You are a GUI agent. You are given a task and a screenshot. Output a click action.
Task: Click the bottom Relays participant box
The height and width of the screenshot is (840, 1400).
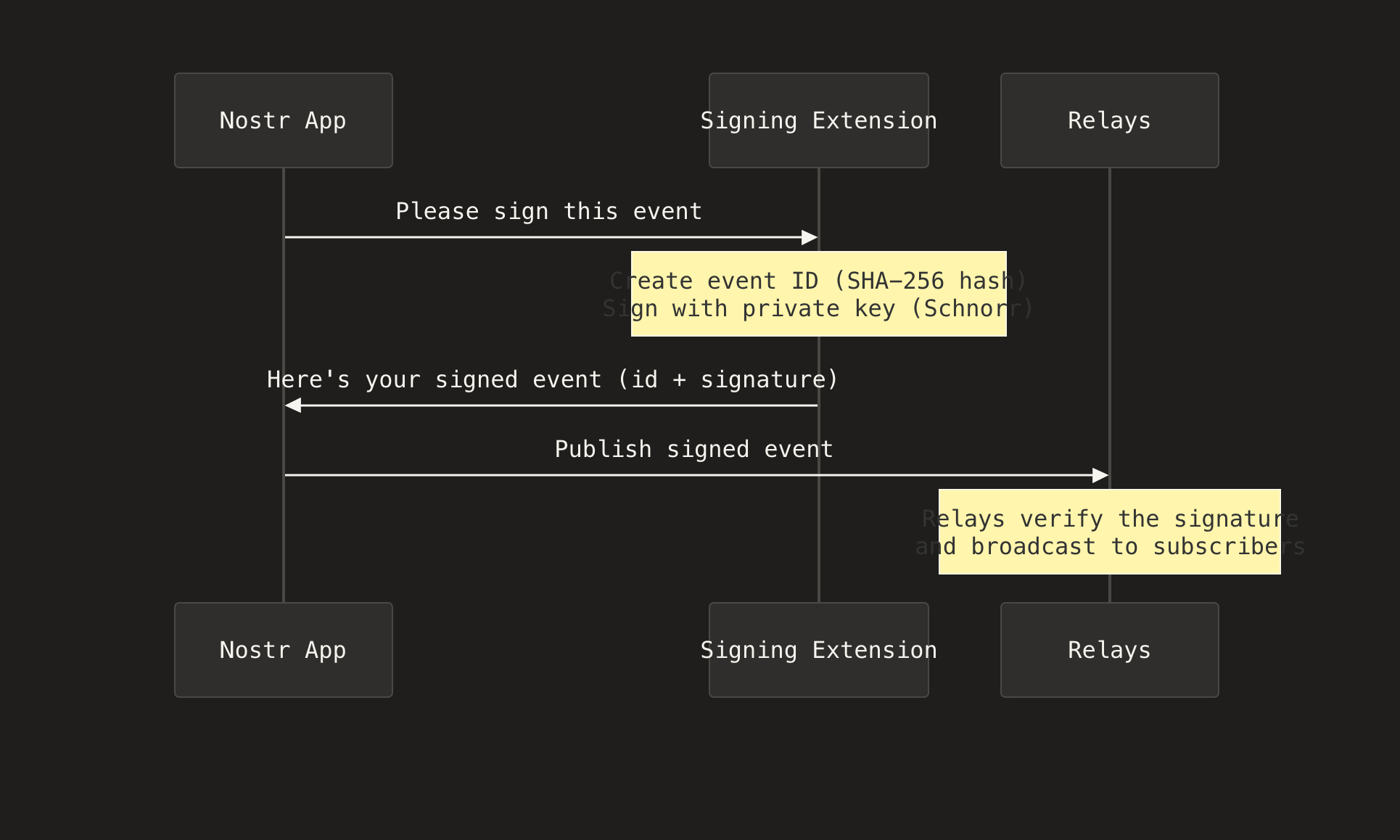tap(1109, 650)
